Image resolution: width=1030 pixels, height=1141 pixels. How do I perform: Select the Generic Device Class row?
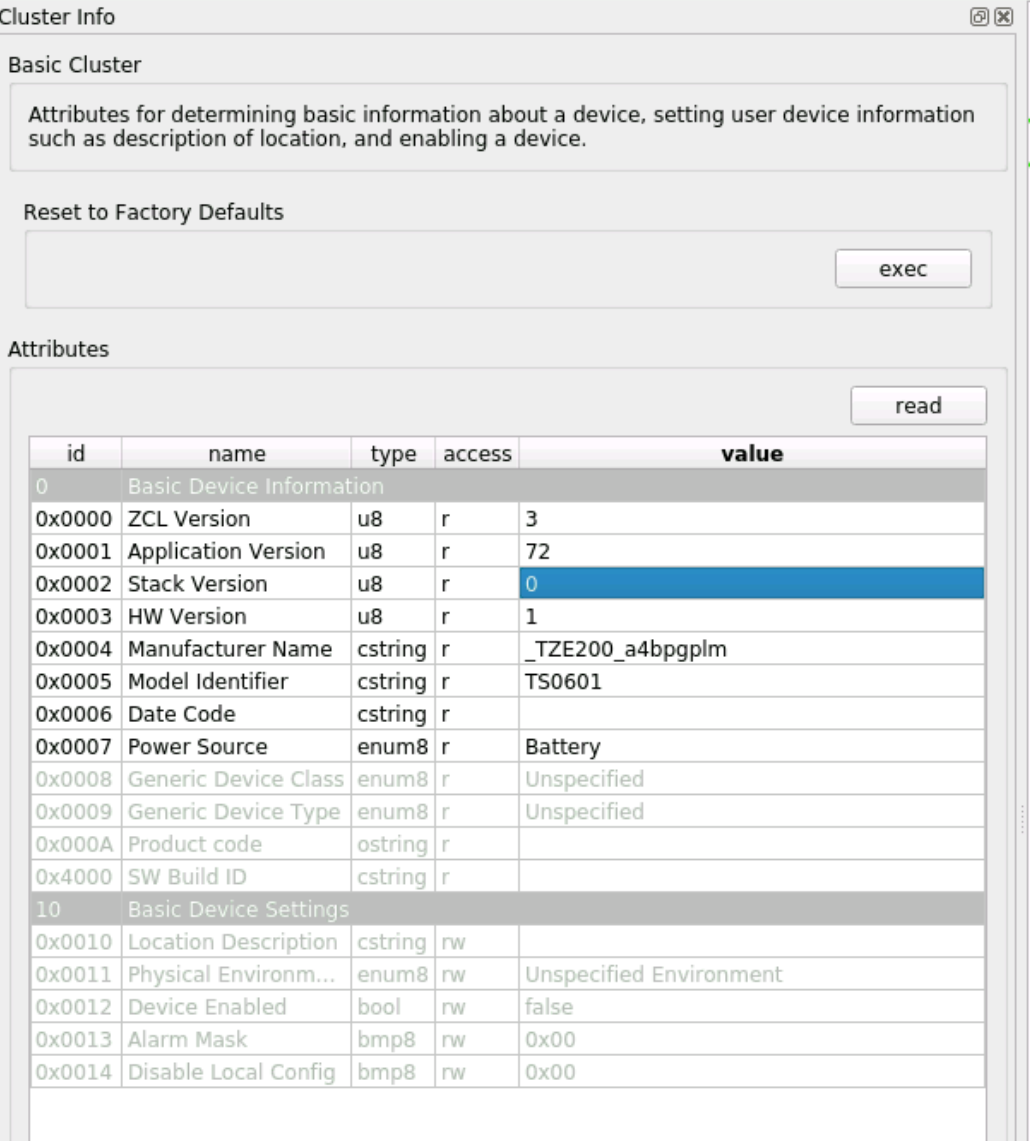coord(507,779)
